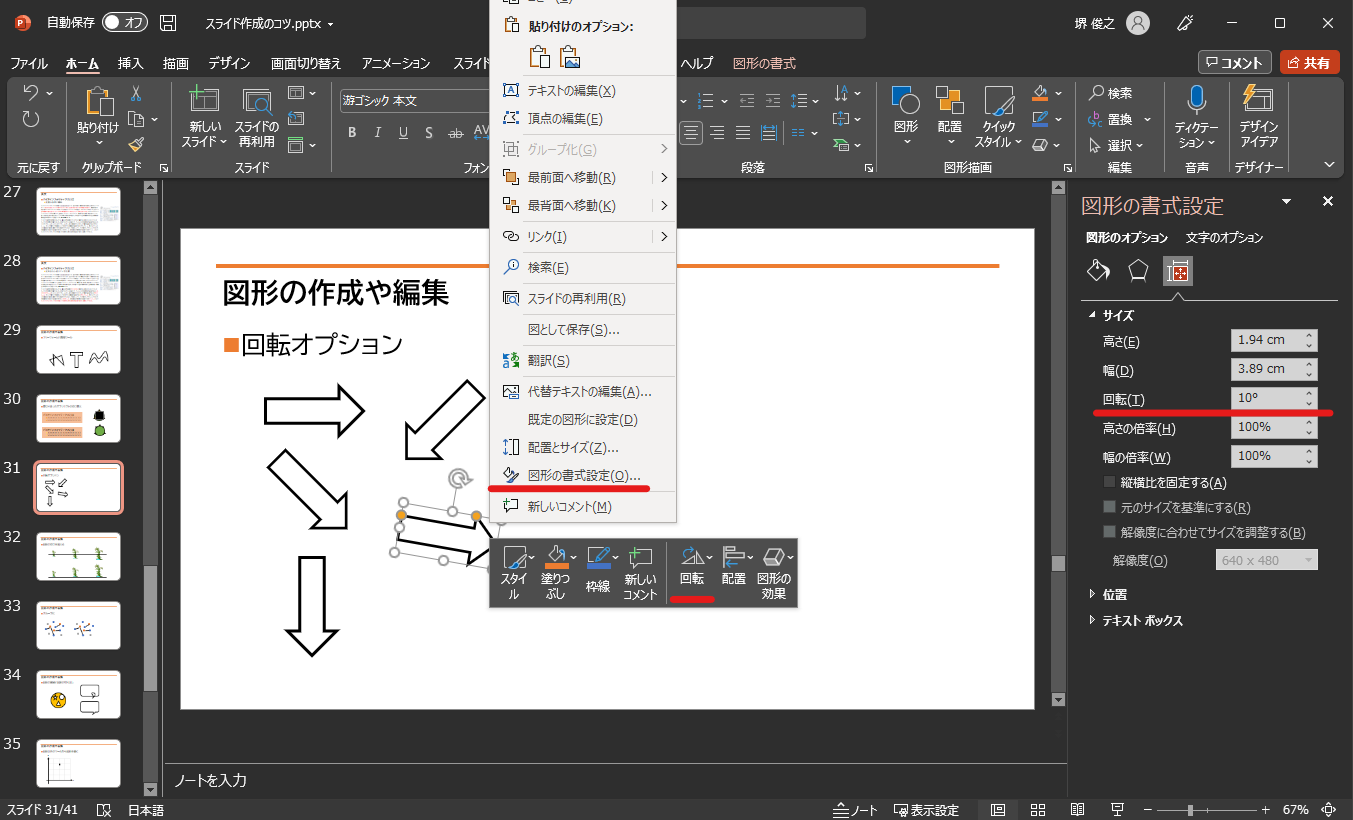Choose 代替テキストの編集(A) from context menu

(583, 391)
